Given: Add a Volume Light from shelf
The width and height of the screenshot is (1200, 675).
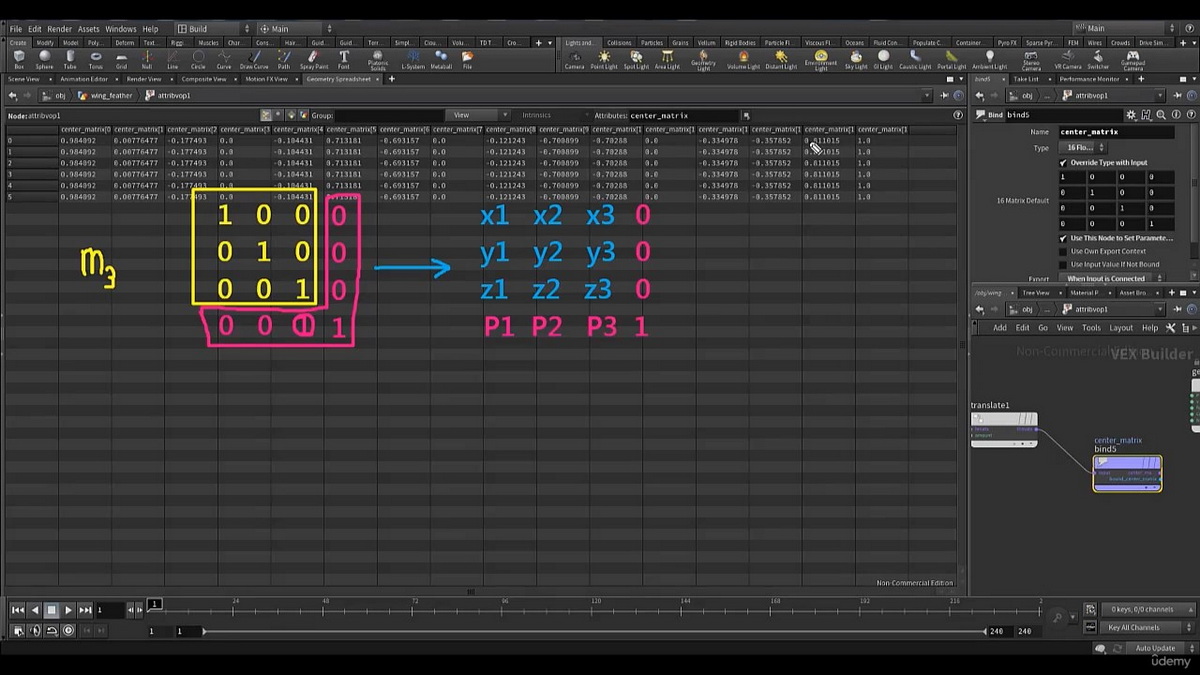Looking at the screenshot, I should click(743, 60).
